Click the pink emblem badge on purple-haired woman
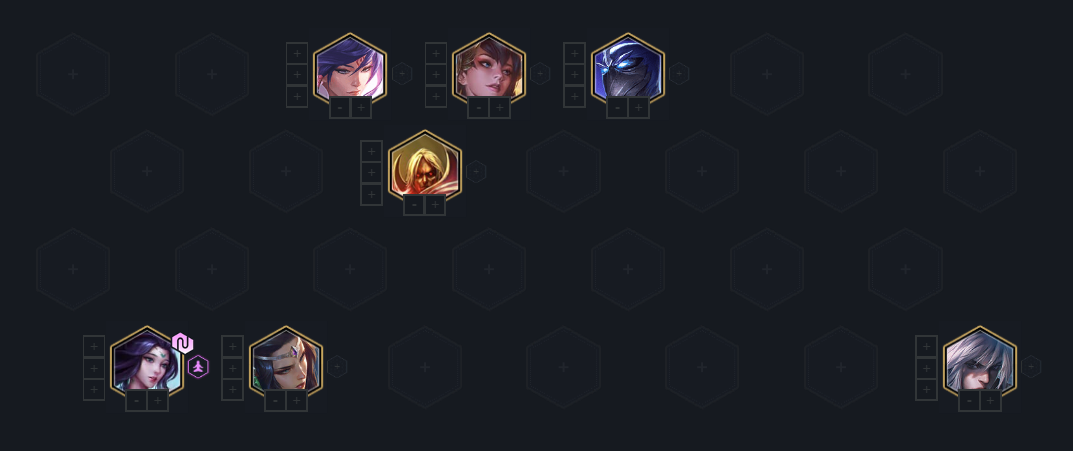Image resolution: width=1073 pixels, height=451 pixels. click(x=182, y=343)
